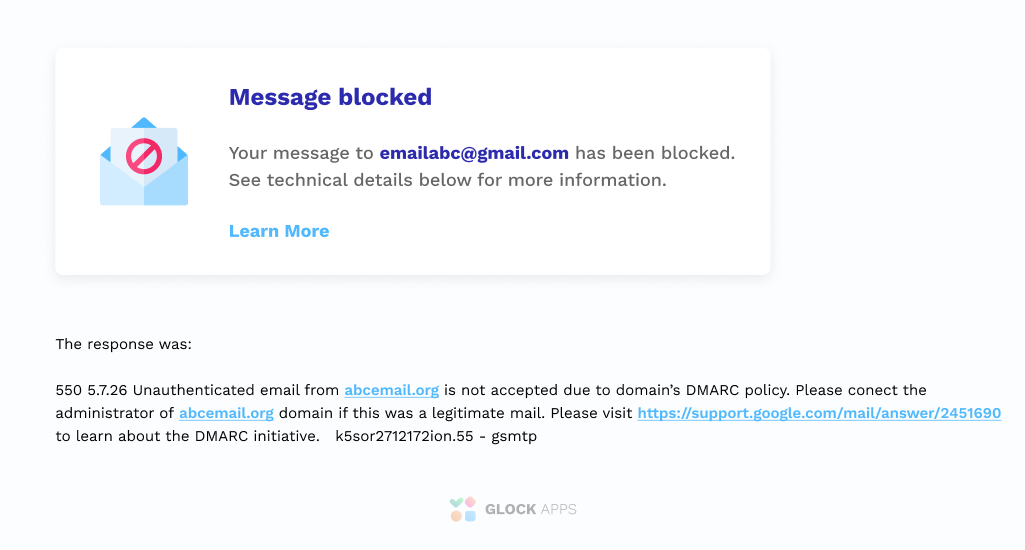Viewport: 1025px width, 550px height.
Task: Click the GLOCK APPS footer text
Action: coord(530,509)
